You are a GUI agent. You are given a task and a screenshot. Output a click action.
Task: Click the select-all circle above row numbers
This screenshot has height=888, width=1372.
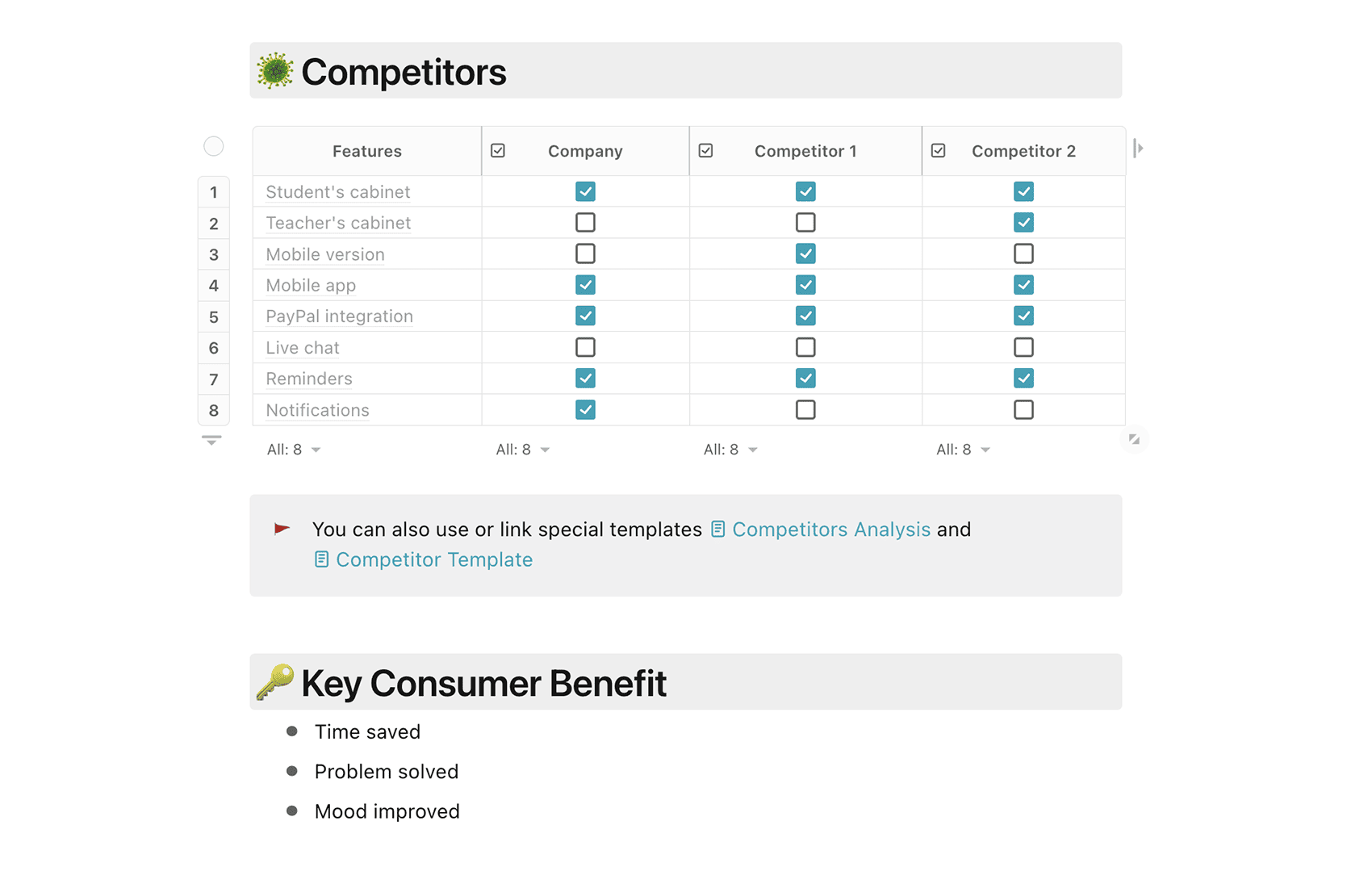(214, 146)
